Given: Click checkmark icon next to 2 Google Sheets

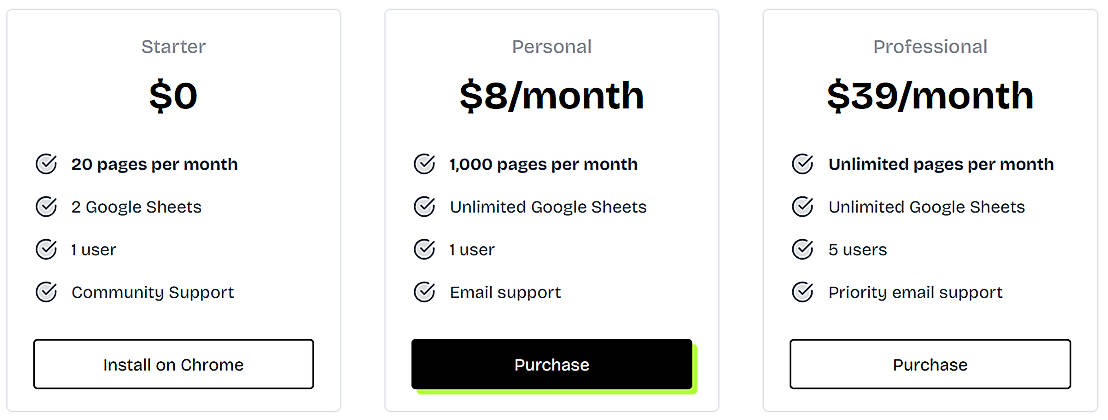Looking at the screenshot, I should coord(46,207).
